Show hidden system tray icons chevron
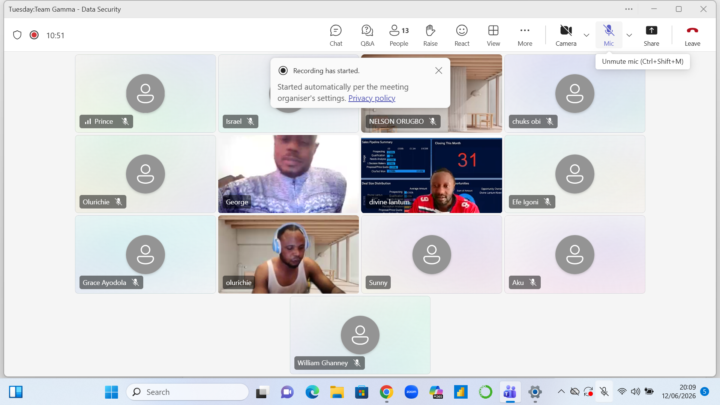720x405 pixels. [x=561, y=392]
